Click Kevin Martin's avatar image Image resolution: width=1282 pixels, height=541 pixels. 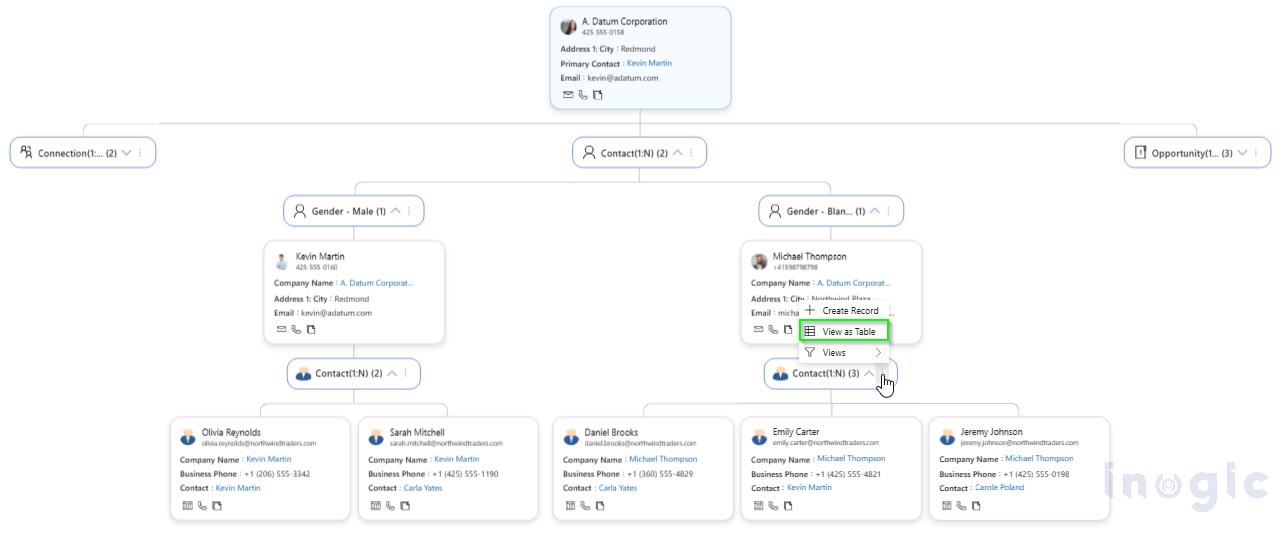pyautogui.click(x=282, y=261)
